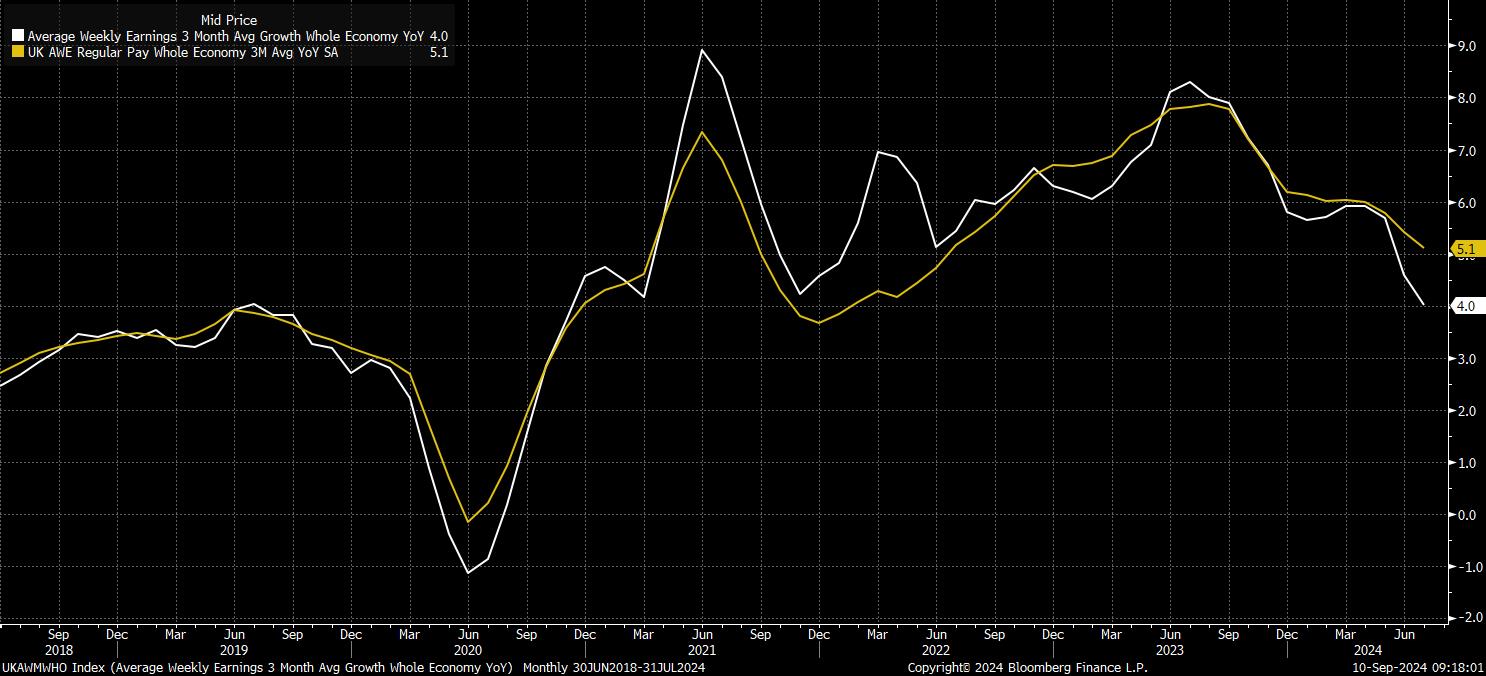Click the yellow legend swatch for UK AWE Regular Pay
This screenshot has height=676, width=1486.
(19, 53)
